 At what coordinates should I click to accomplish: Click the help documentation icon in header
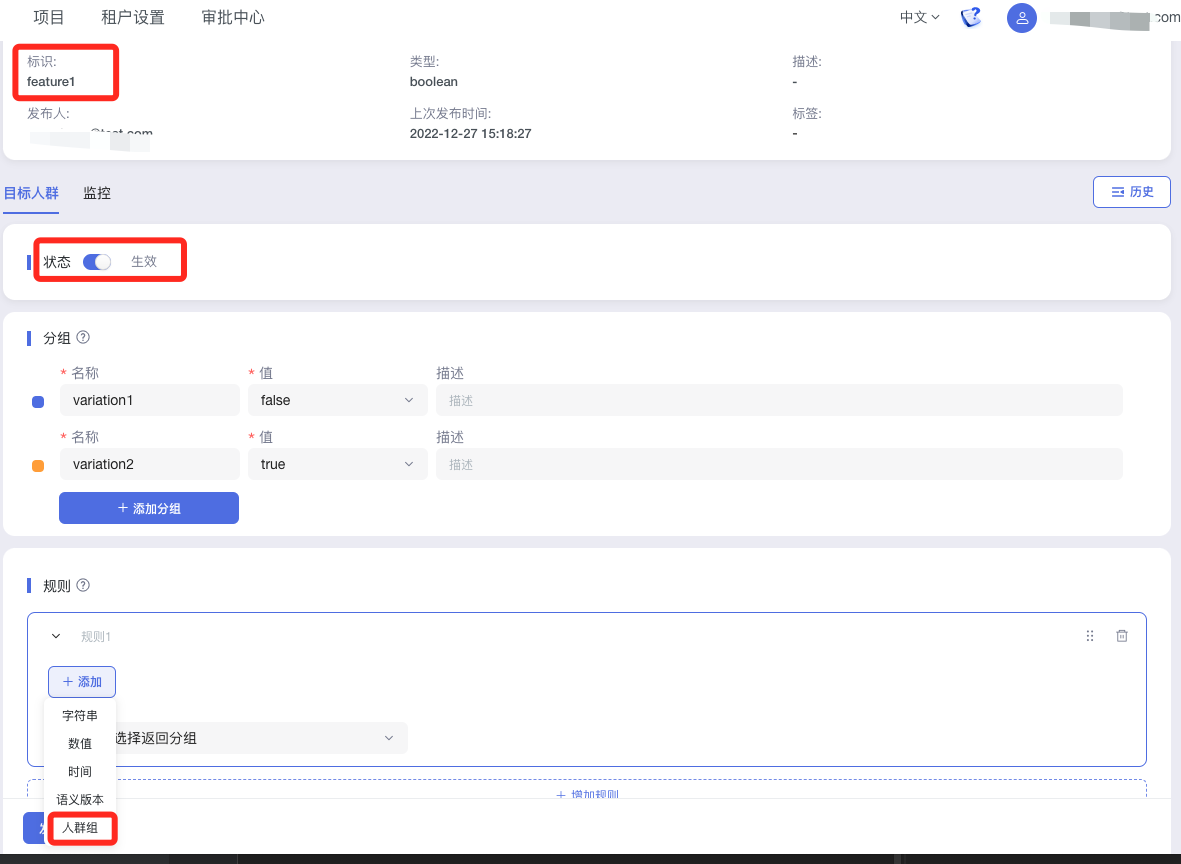(970, 18)
